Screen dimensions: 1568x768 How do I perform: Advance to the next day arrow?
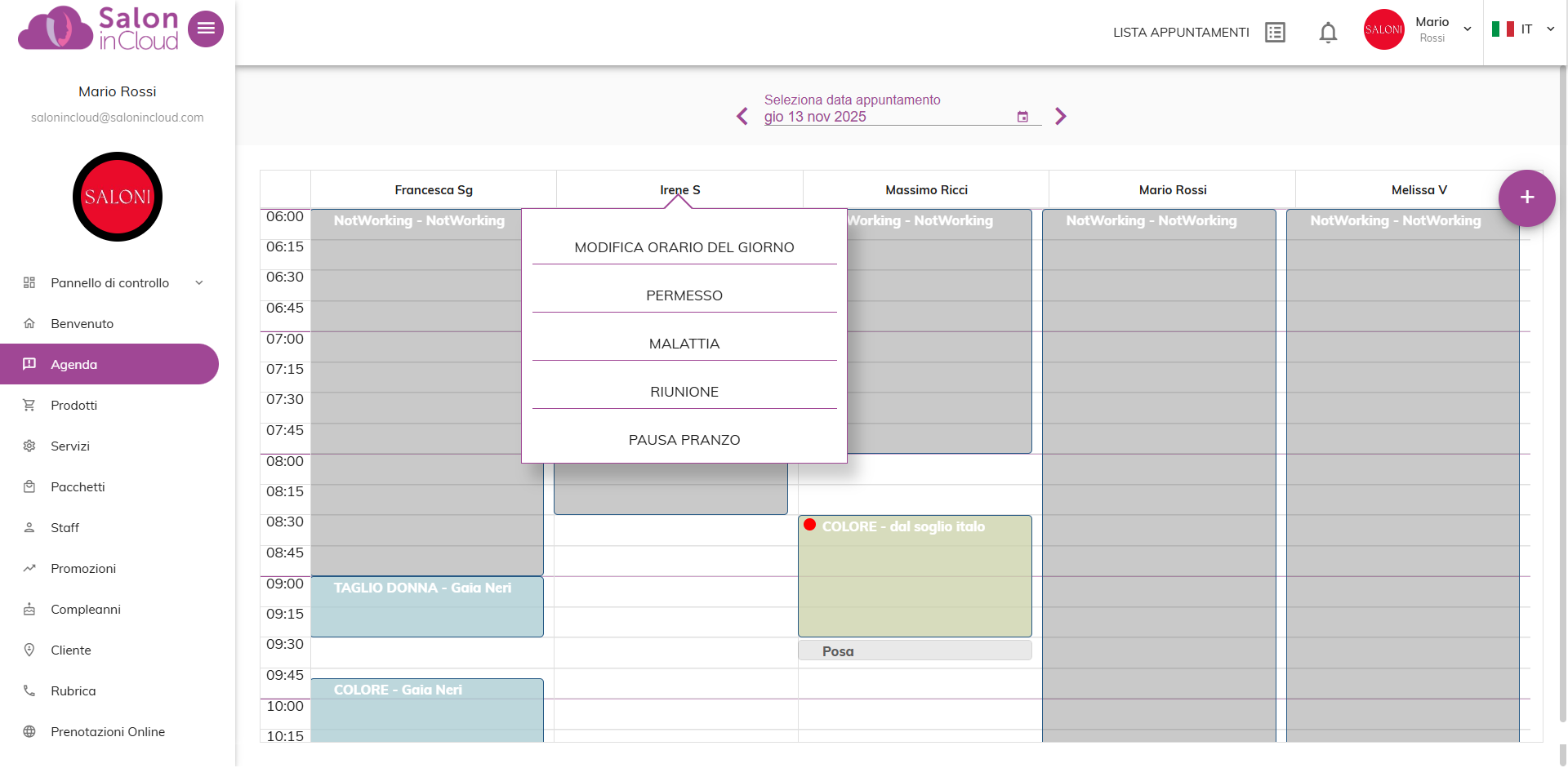[1060, 117]
